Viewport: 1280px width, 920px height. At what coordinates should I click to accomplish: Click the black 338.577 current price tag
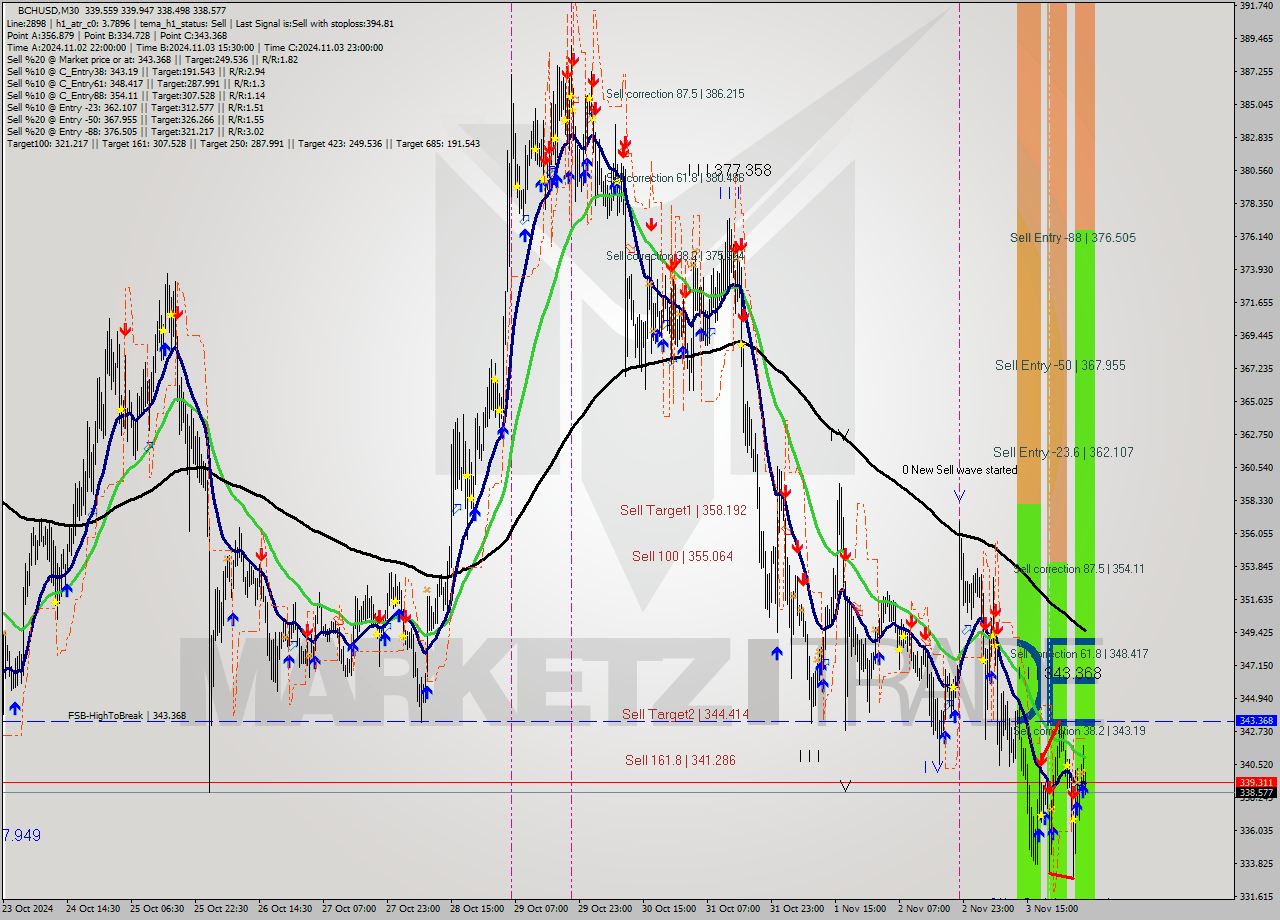pos(1256,792)
